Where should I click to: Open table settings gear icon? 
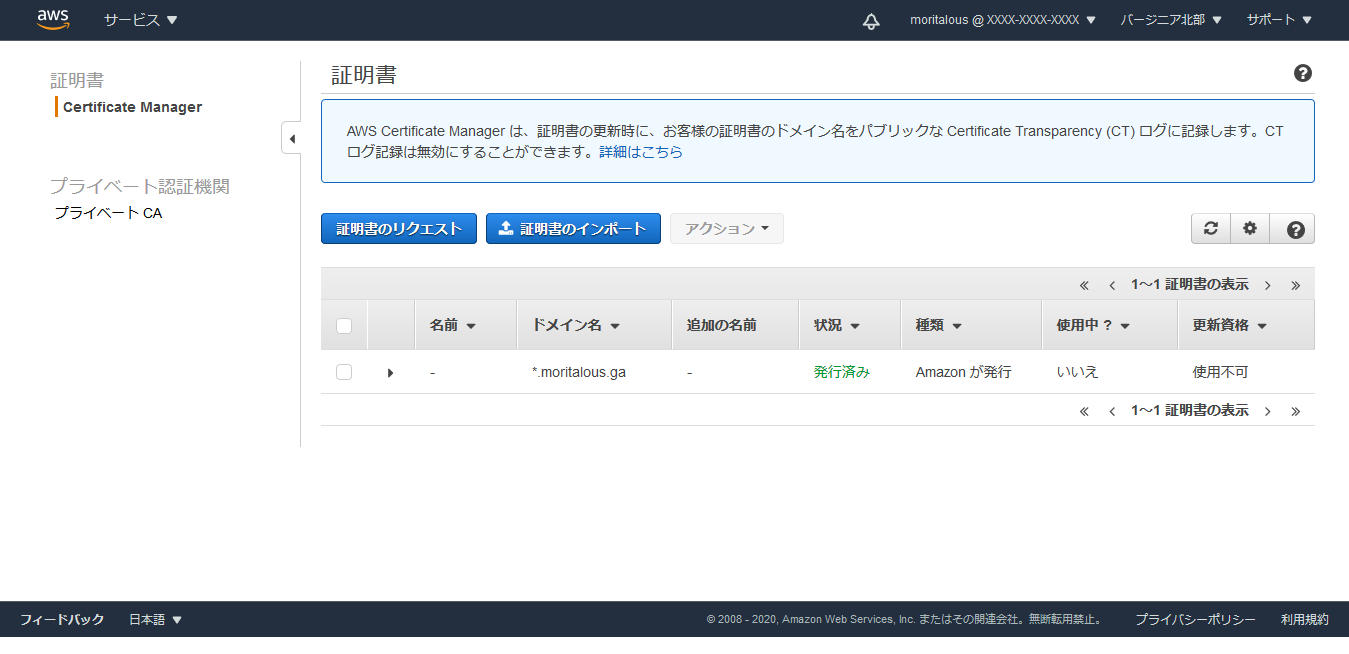click(1250, 229)
